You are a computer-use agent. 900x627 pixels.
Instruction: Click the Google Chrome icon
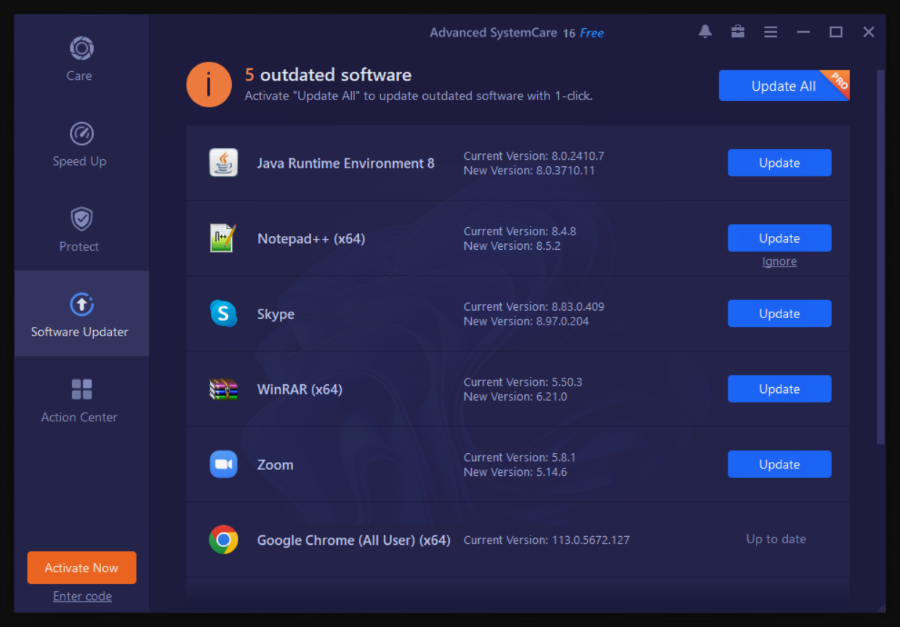pos(223,540)
